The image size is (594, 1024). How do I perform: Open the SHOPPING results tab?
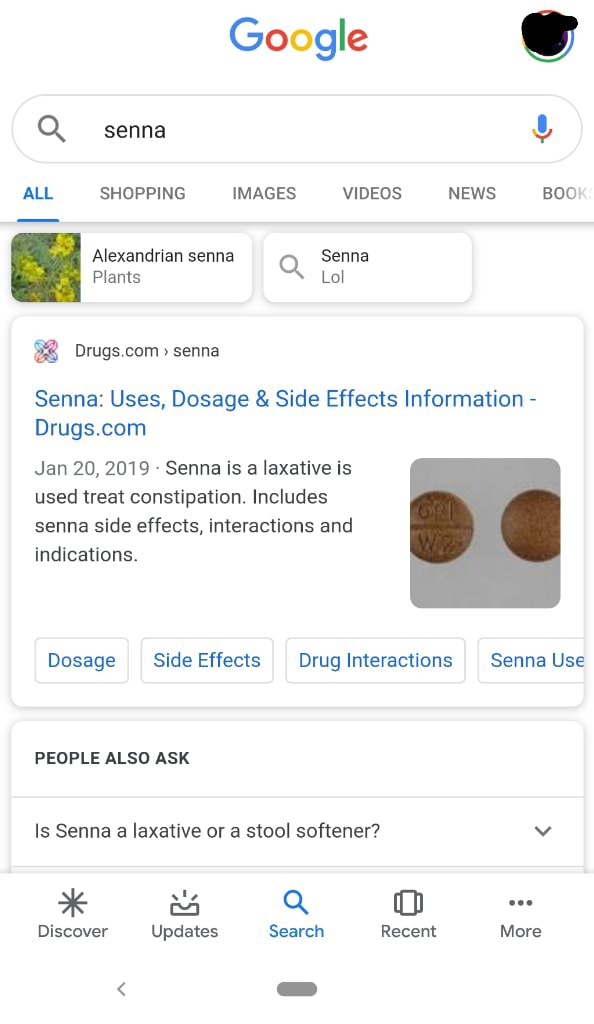coord(142,193)
